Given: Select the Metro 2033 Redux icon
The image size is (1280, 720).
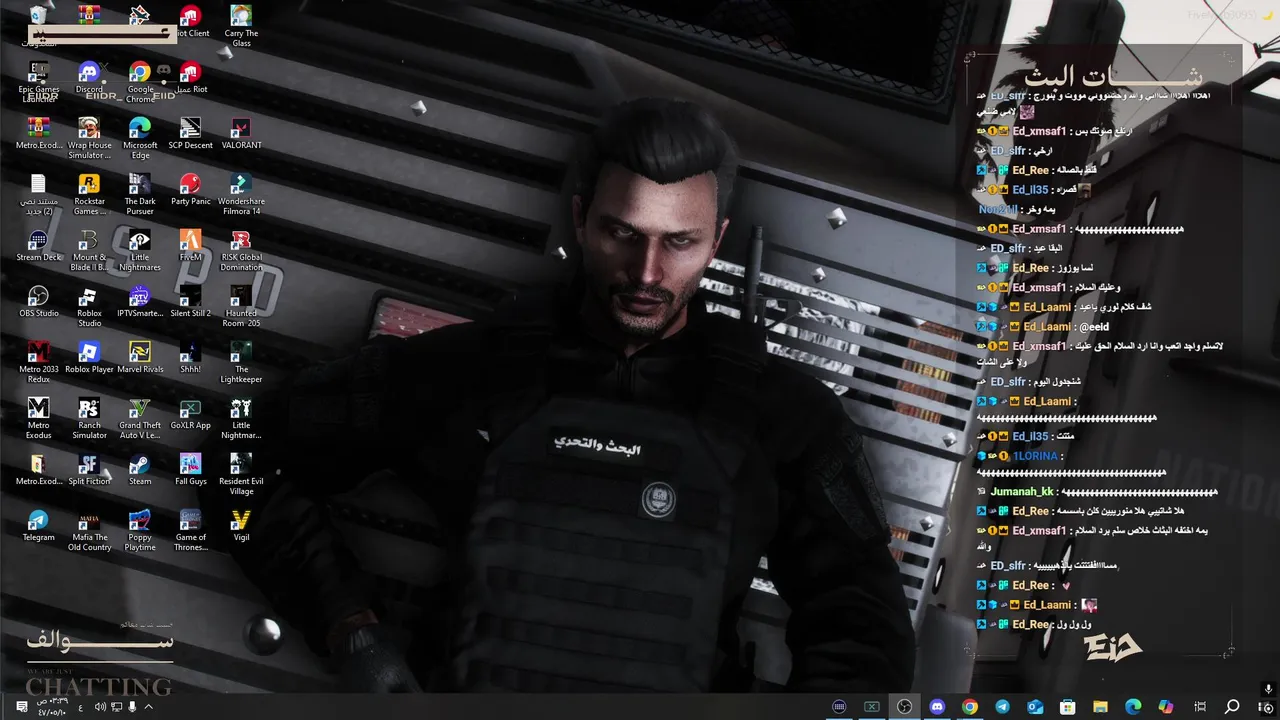Looking at the screenshot, I should (x=38, y=362).
